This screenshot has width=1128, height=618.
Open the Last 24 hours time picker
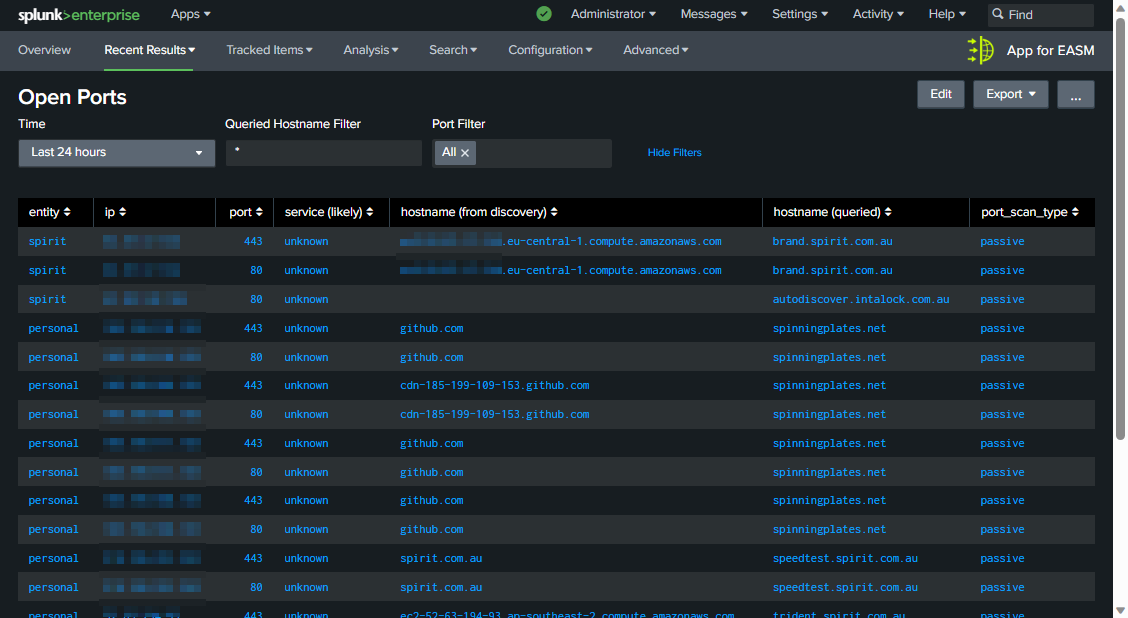click(117, 153)
